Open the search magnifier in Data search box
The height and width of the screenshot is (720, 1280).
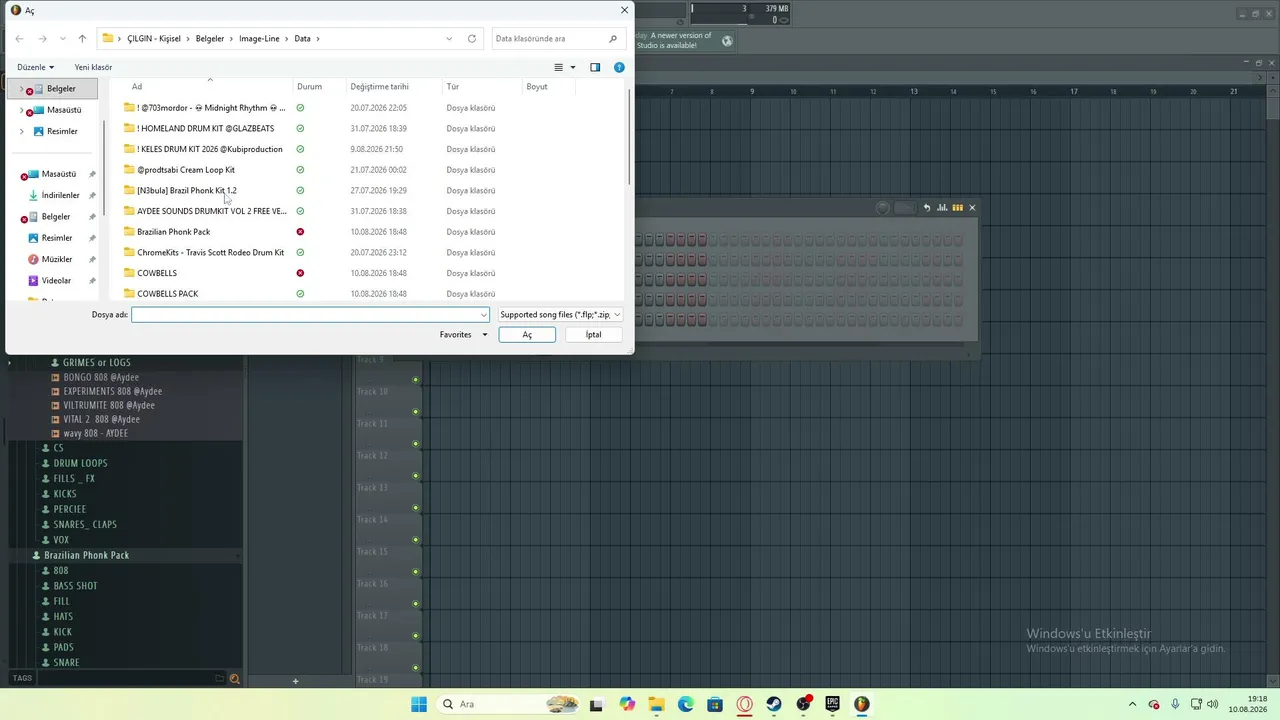[613, 39]
